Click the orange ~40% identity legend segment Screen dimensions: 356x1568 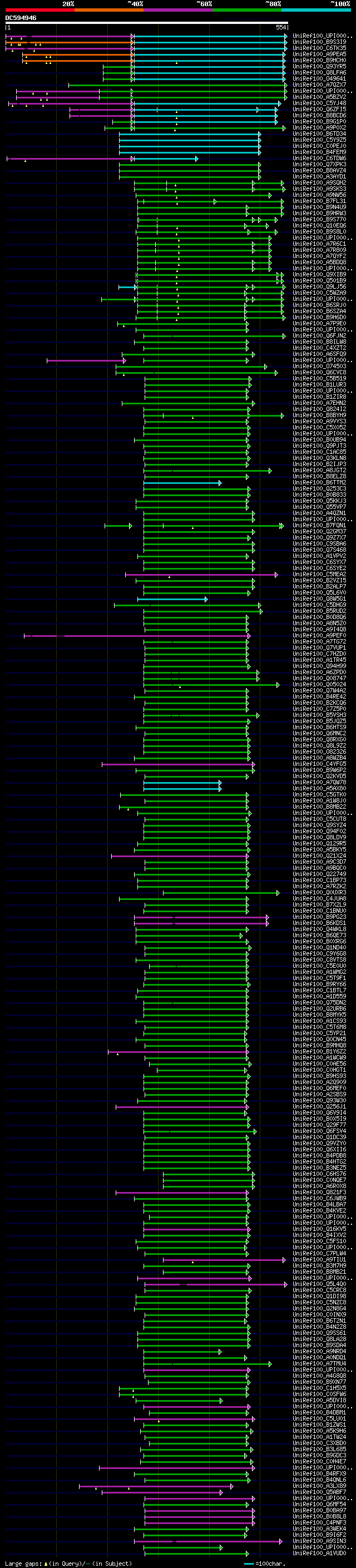[109, 10]
